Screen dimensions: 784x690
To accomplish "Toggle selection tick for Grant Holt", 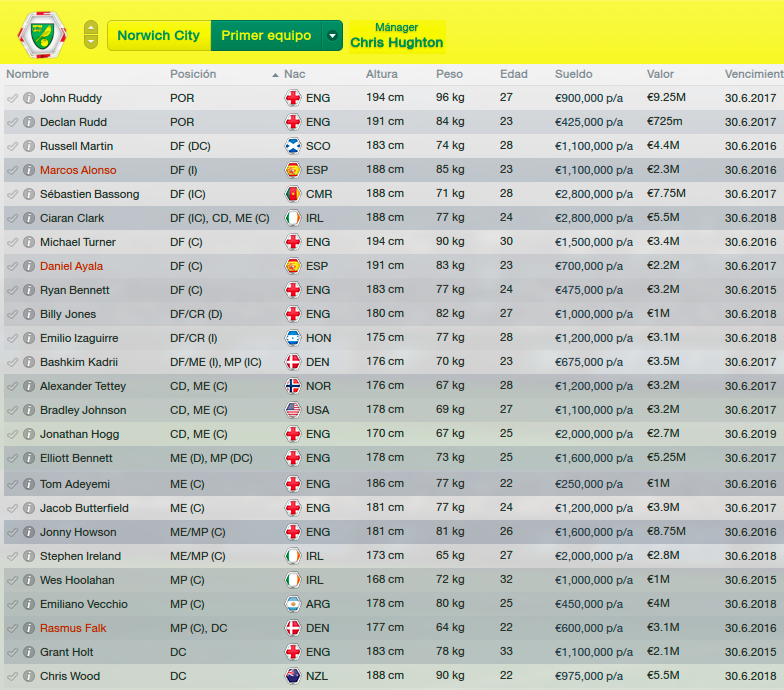I will pos(12,652).
